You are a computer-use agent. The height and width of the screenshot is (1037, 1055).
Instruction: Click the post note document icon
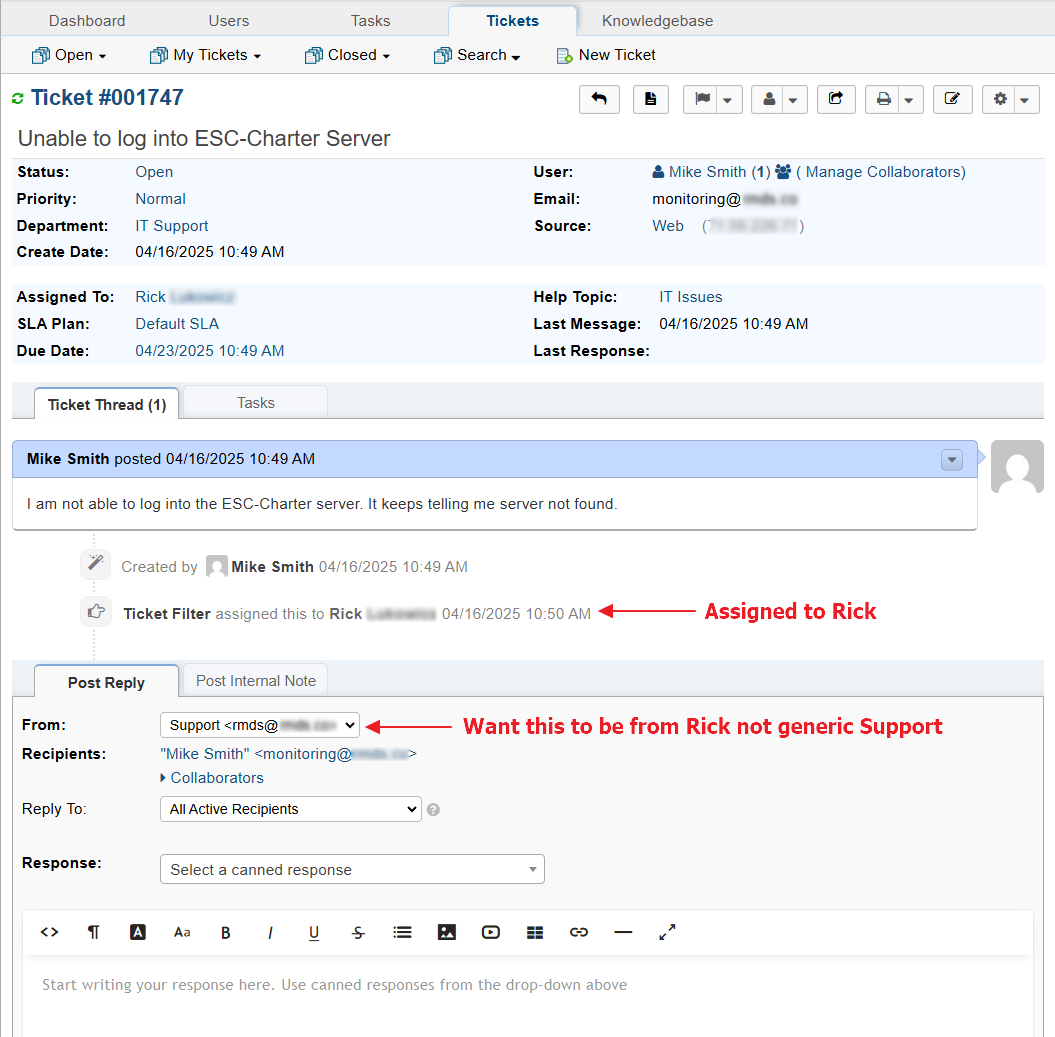[651, 99]
